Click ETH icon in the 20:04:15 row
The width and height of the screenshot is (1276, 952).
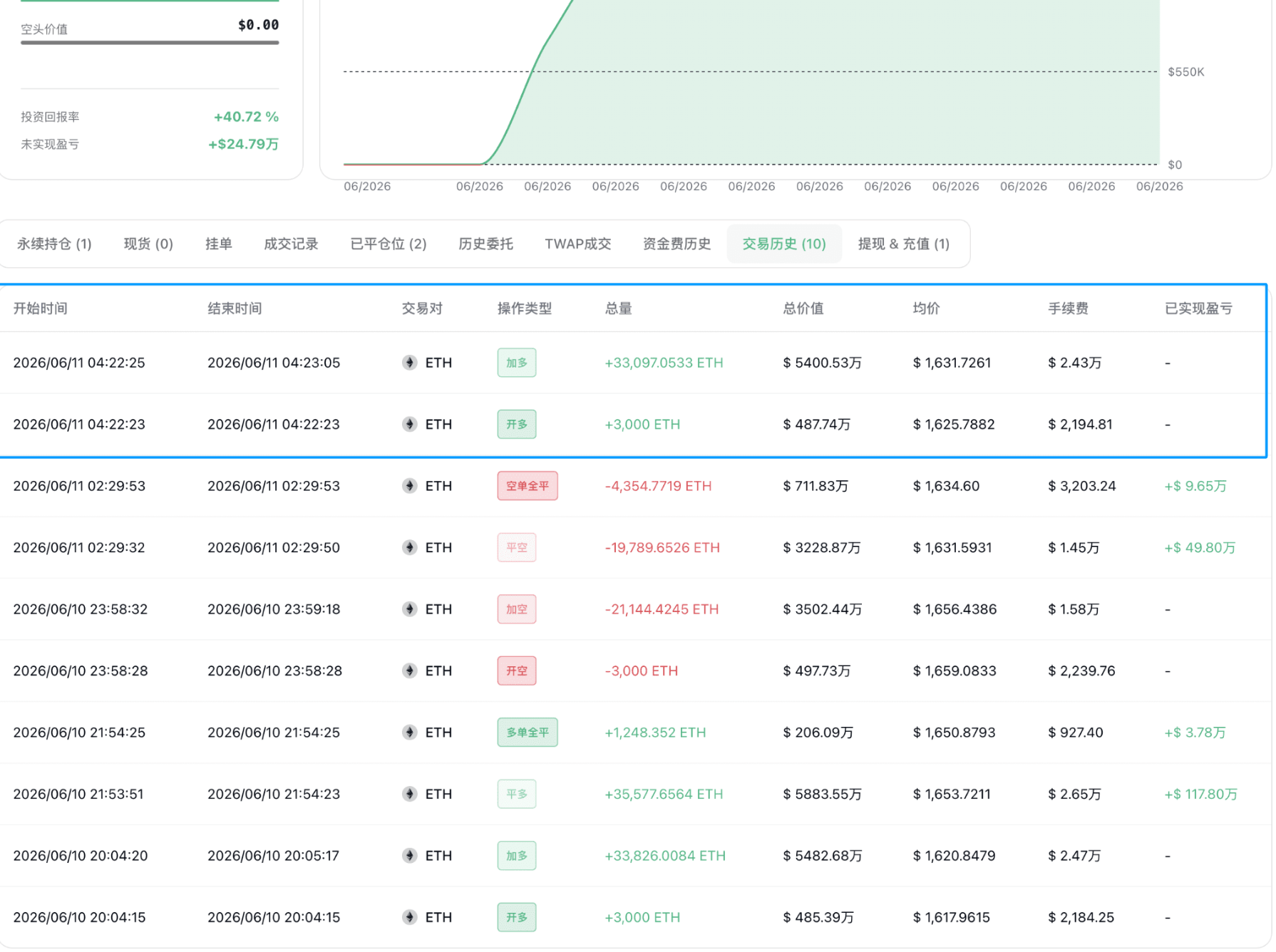pos(409,917)
